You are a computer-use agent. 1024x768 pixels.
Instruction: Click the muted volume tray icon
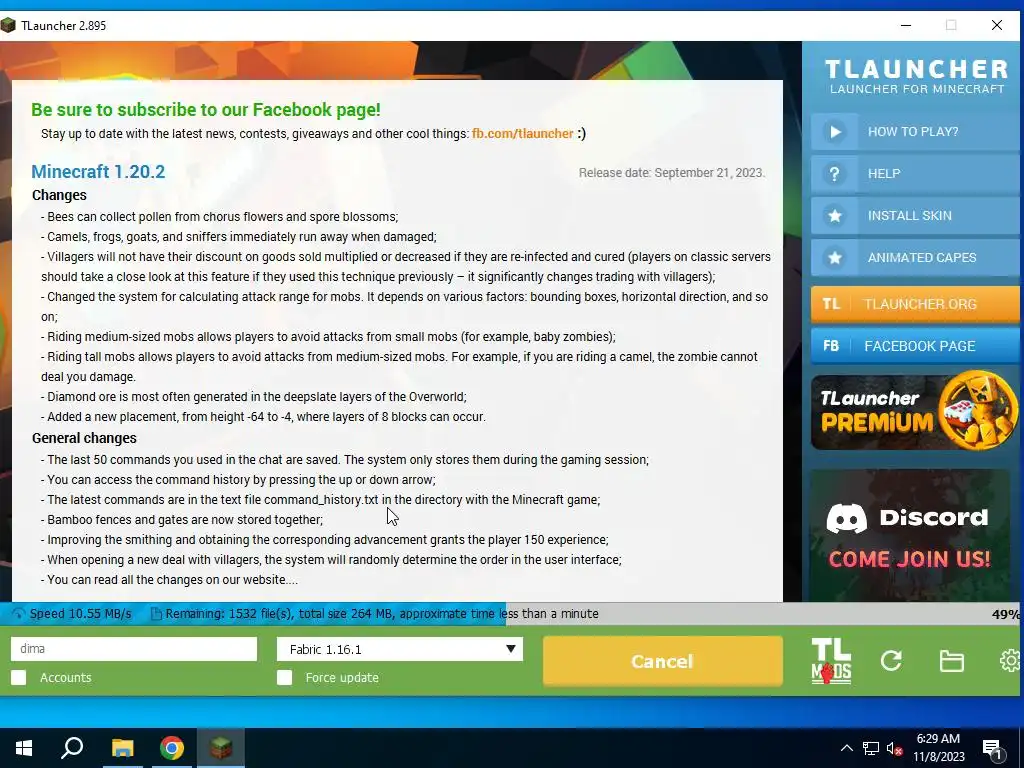[x=894, y=748]
